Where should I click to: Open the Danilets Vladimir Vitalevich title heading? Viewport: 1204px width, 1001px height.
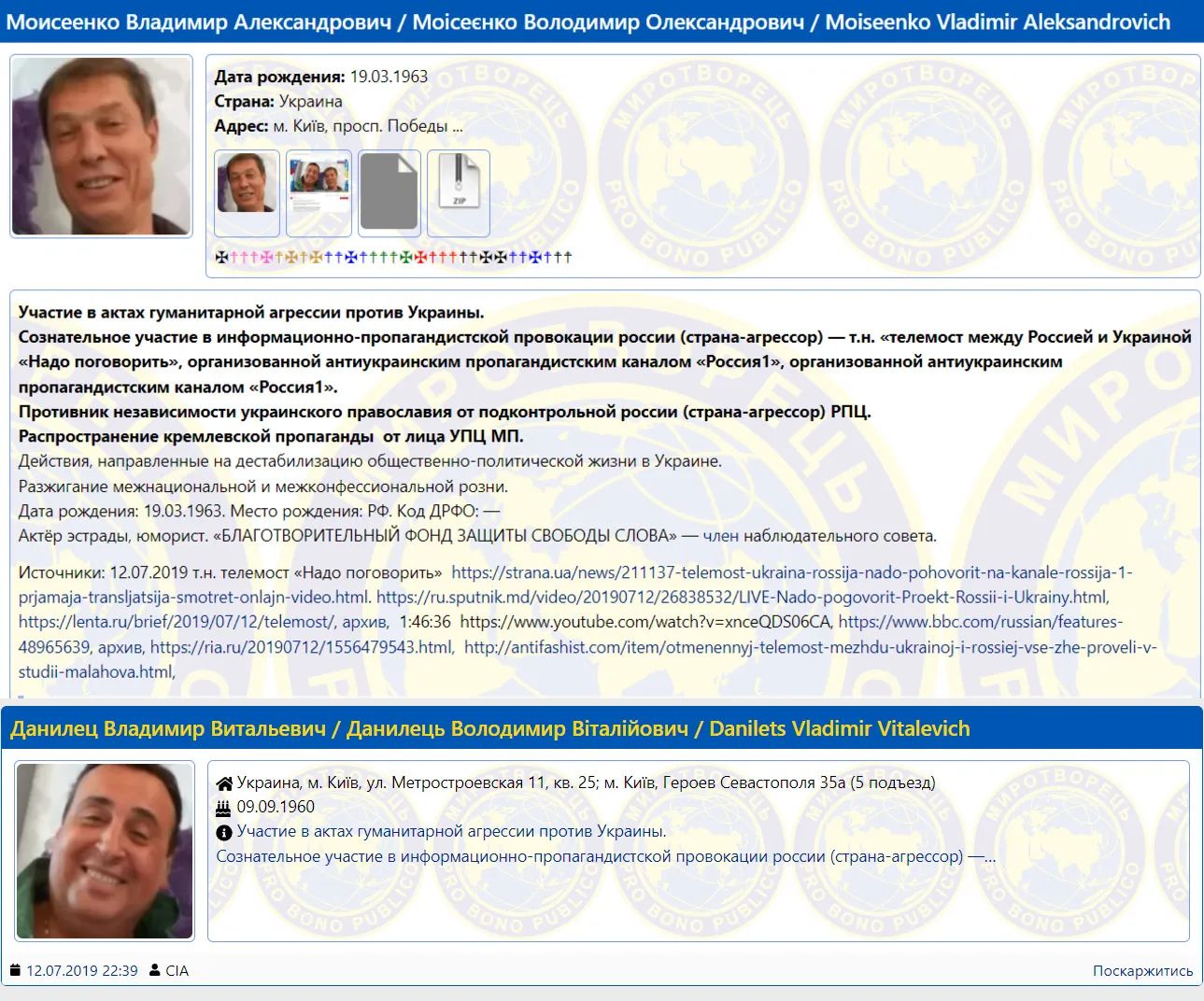(489, 729)
